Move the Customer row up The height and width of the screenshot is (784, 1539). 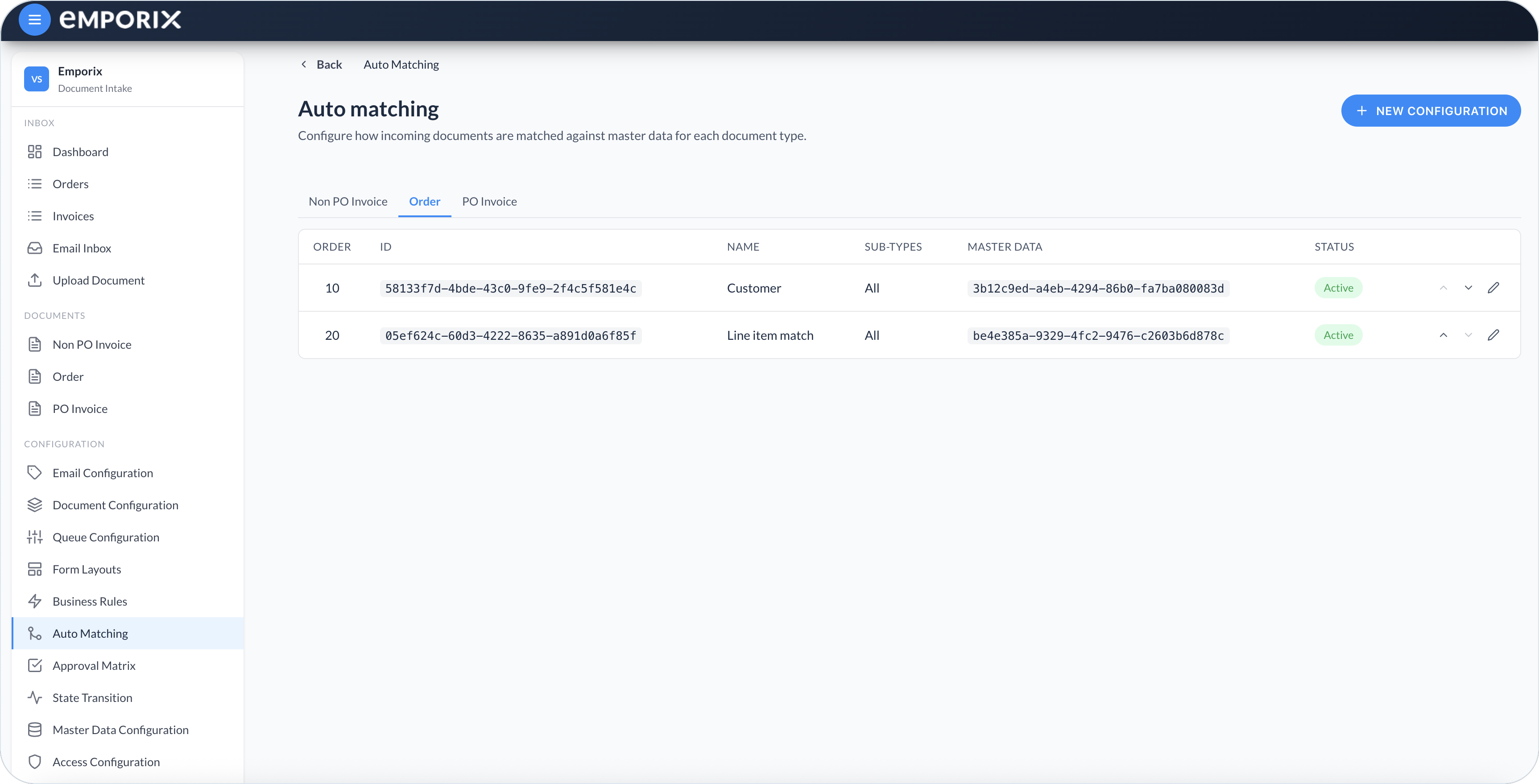coord(1443,288)
